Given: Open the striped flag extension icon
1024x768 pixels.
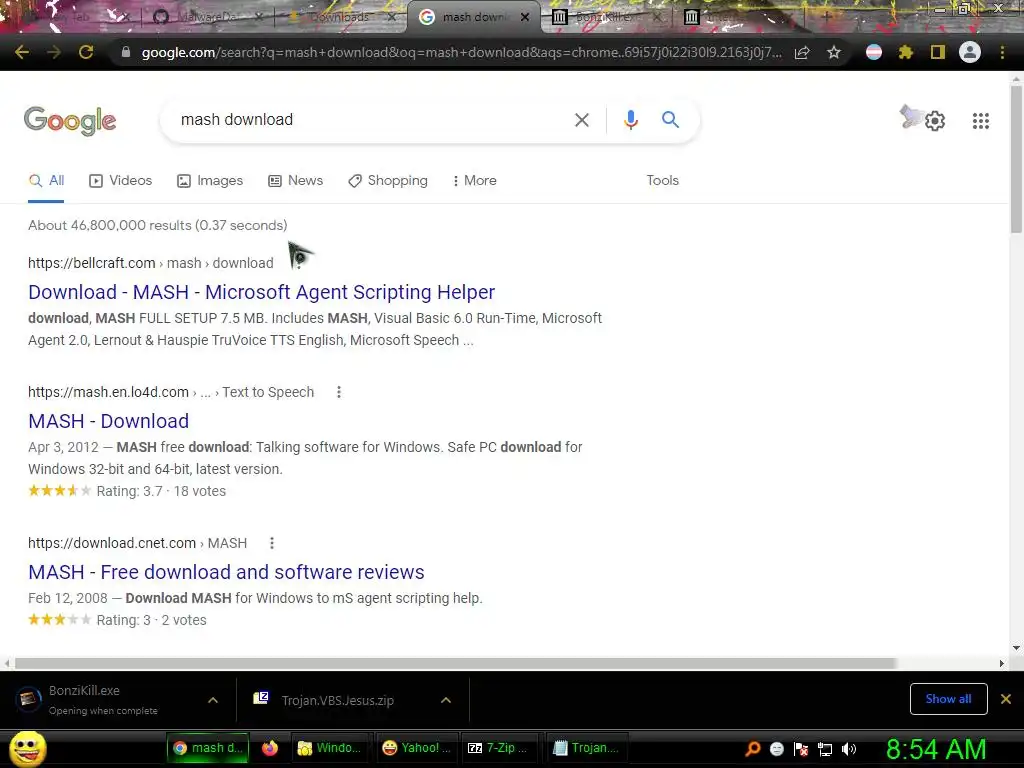Looking at the screenshot, I should pyautogui.click(x=873, y=52).
